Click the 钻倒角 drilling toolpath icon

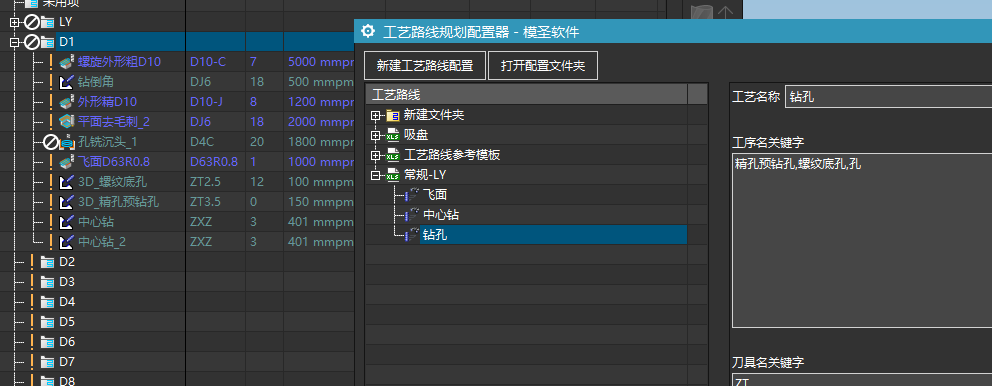(66, 82)
